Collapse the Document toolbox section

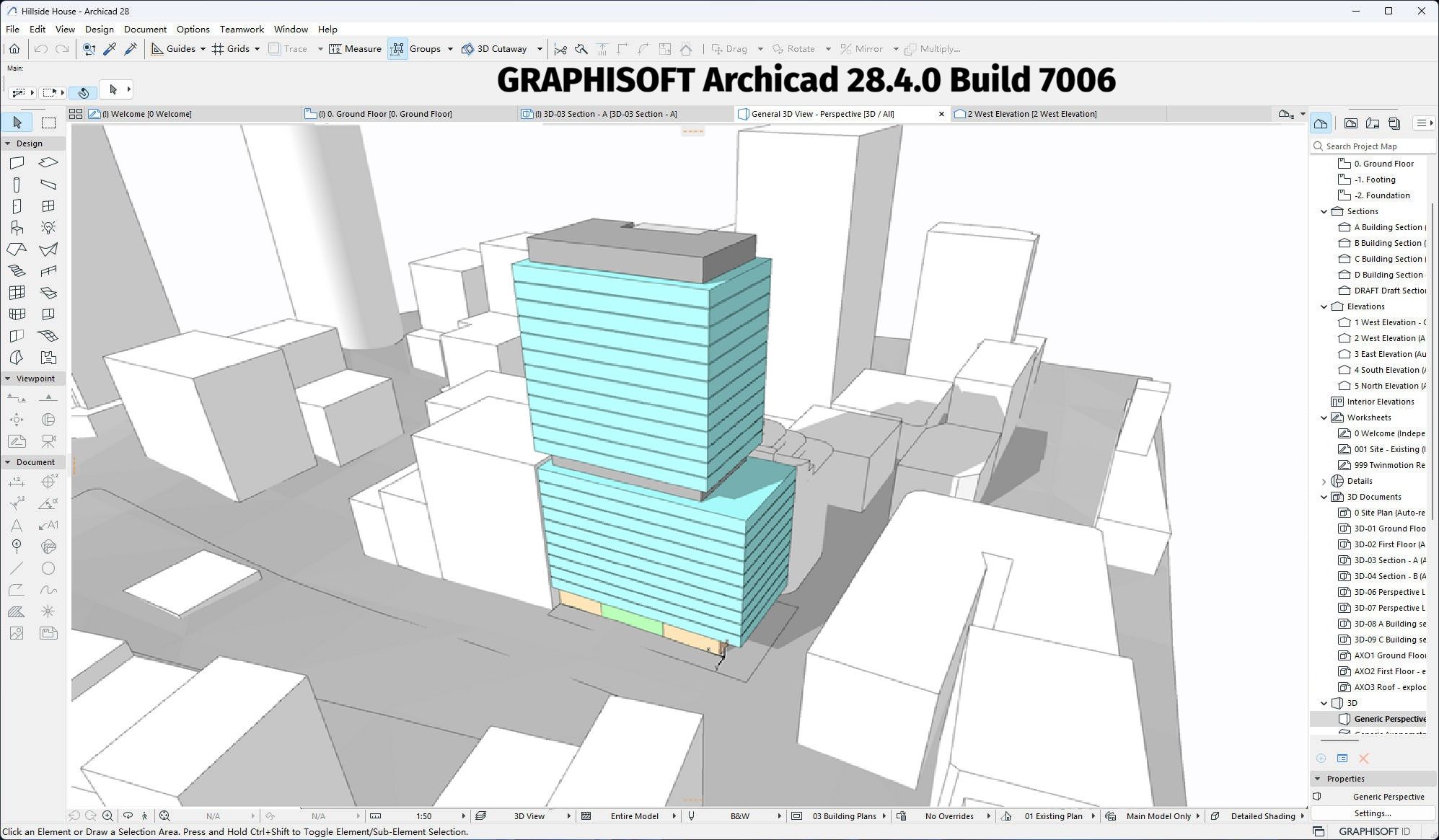(8, 462)
